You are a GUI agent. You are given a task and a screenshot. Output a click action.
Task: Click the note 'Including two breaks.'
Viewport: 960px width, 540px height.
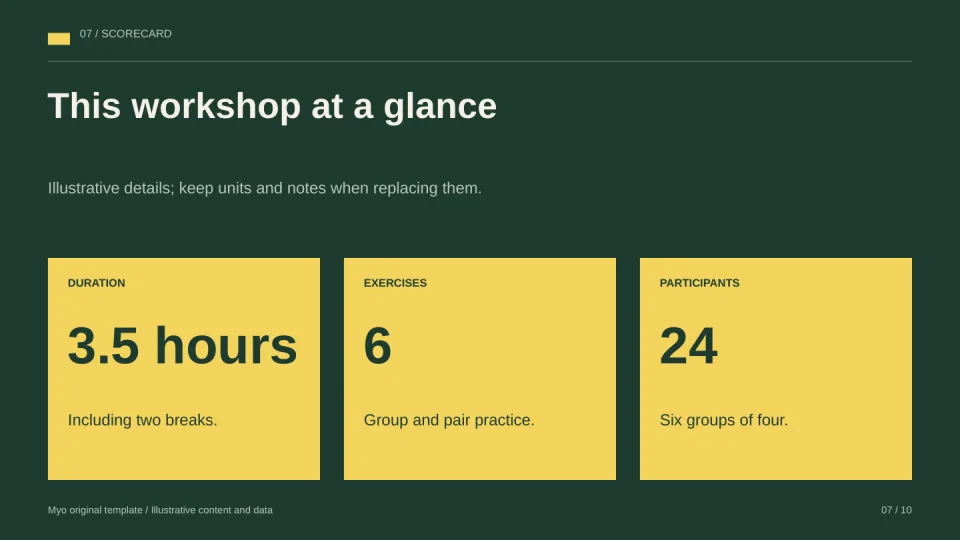[x=142, y=420]
